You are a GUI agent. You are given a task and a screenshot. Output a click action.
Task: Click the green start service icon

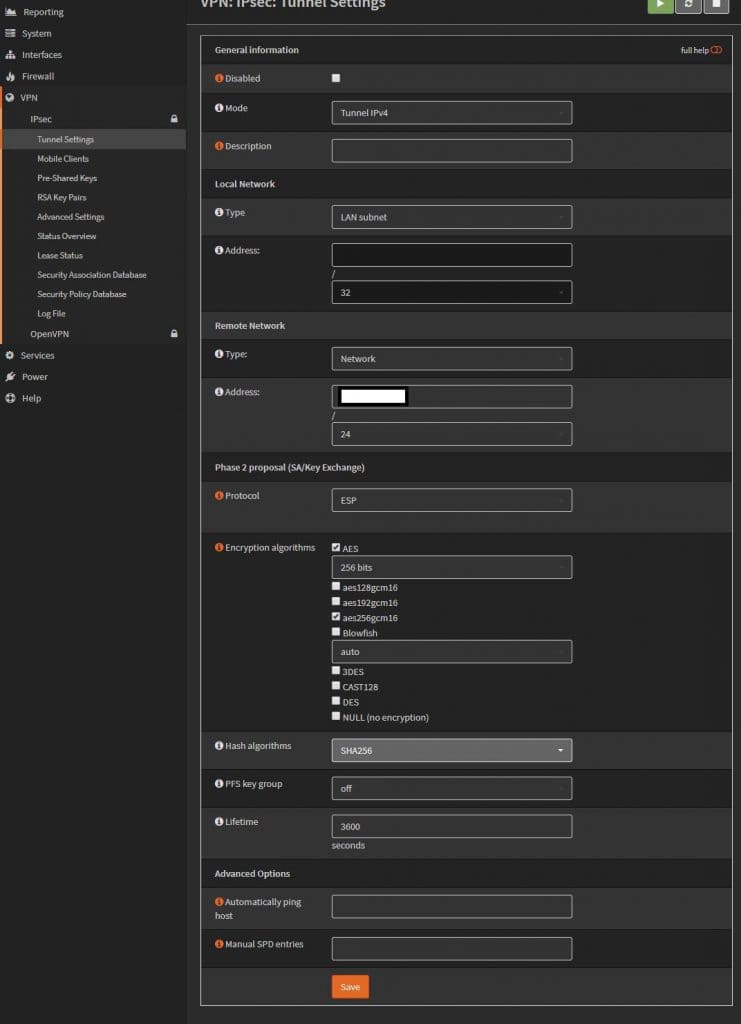click(660, 5)
